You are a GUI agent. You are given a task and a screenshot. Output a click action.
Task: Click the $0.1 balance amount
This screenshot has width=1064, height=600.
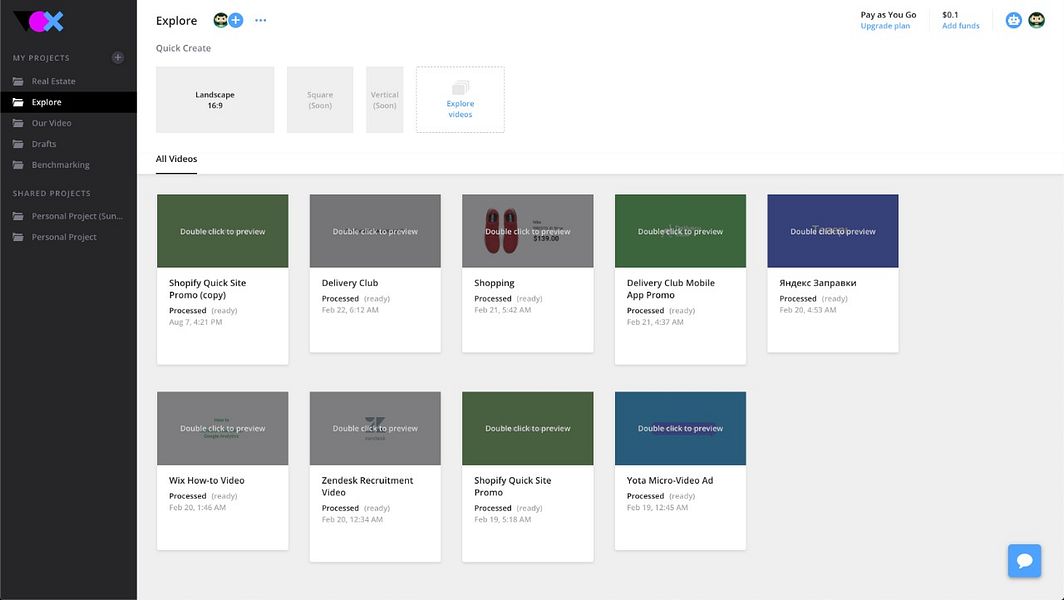[950, 15]
